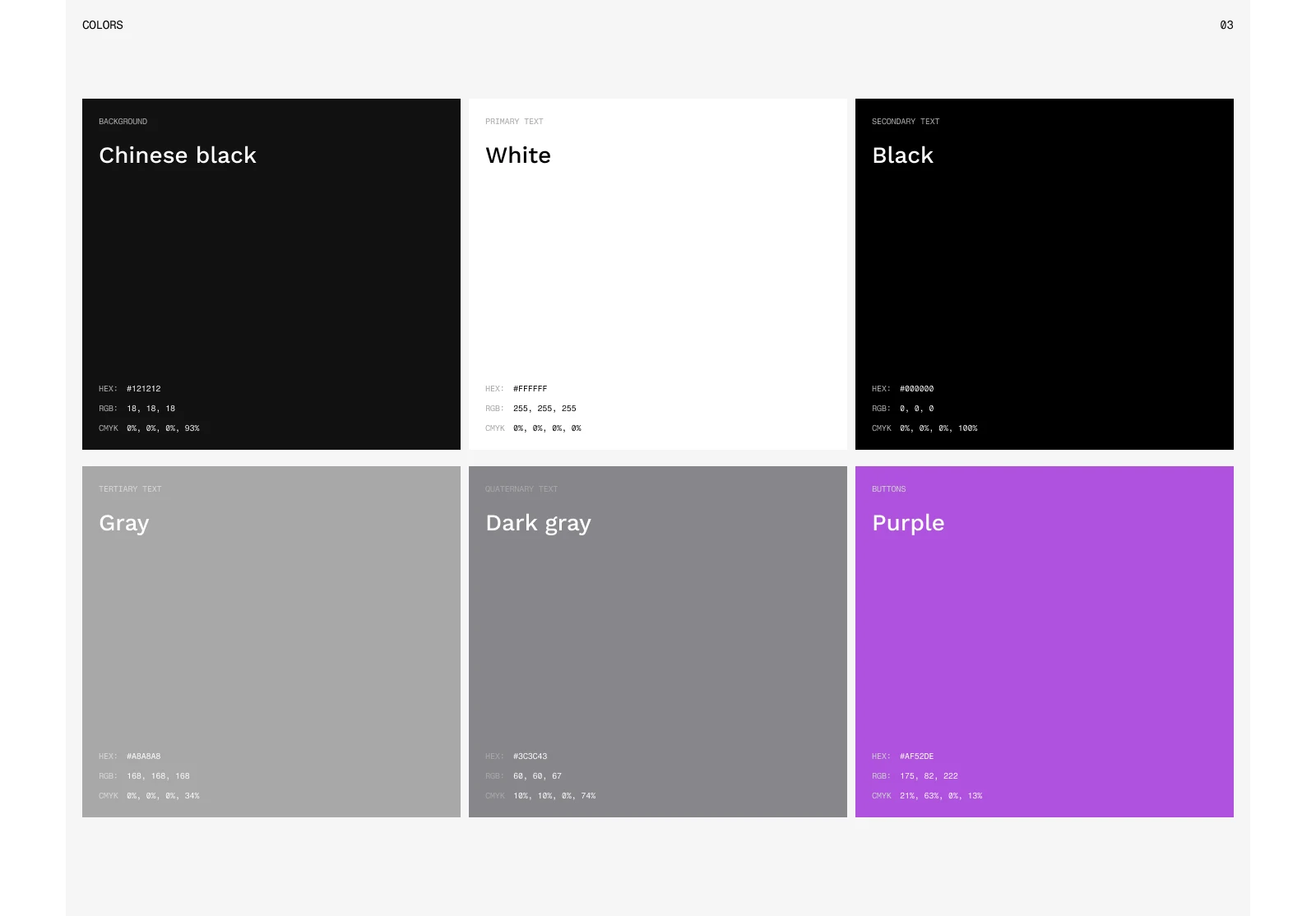This screenshot has width=1316, height=916.
Task: Select the #FFFFFF hex value
Action: pos(530,389)
